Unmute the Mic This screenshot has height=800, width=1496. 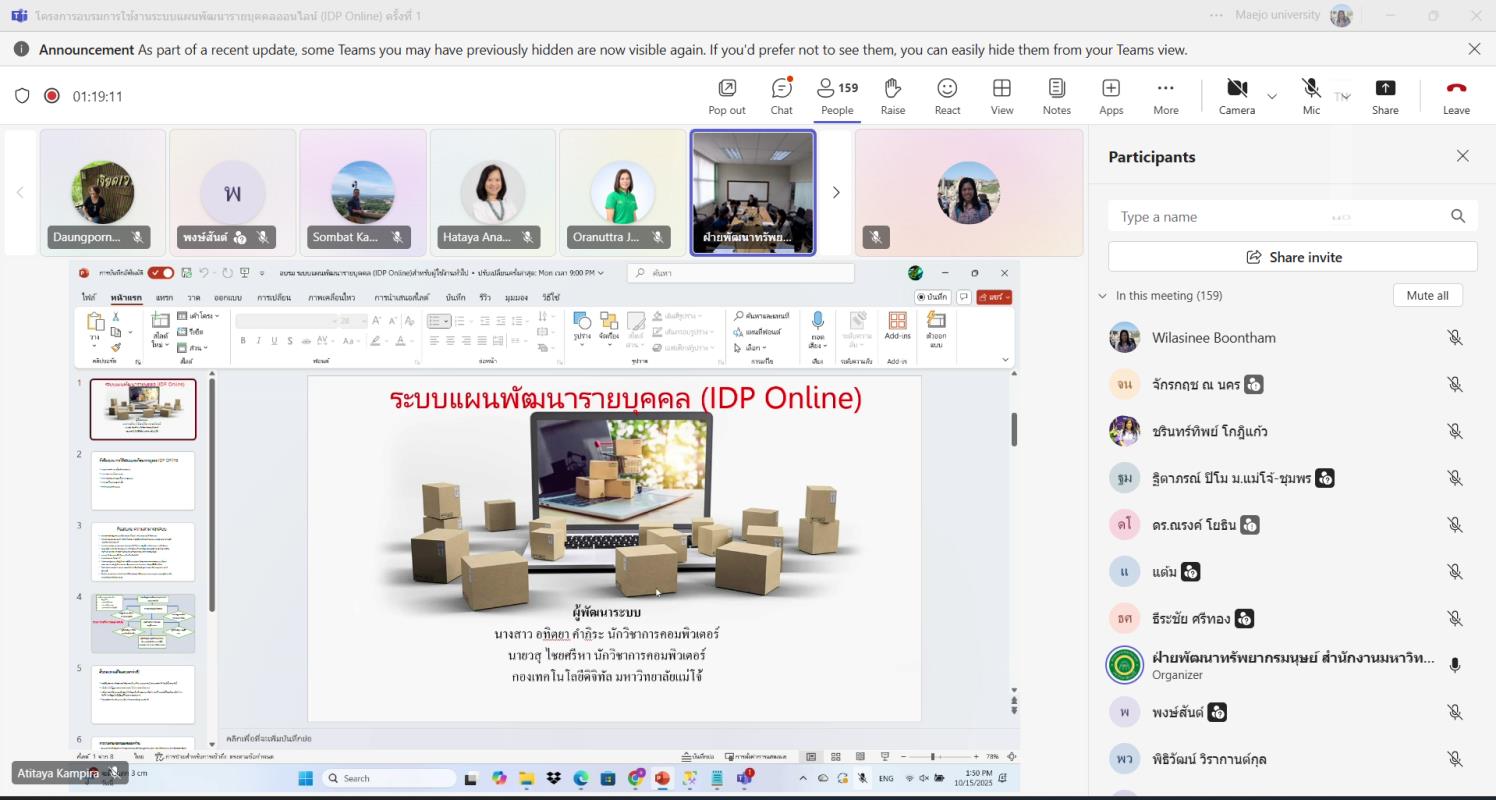pyautogui.click(x=1311, y=96)
